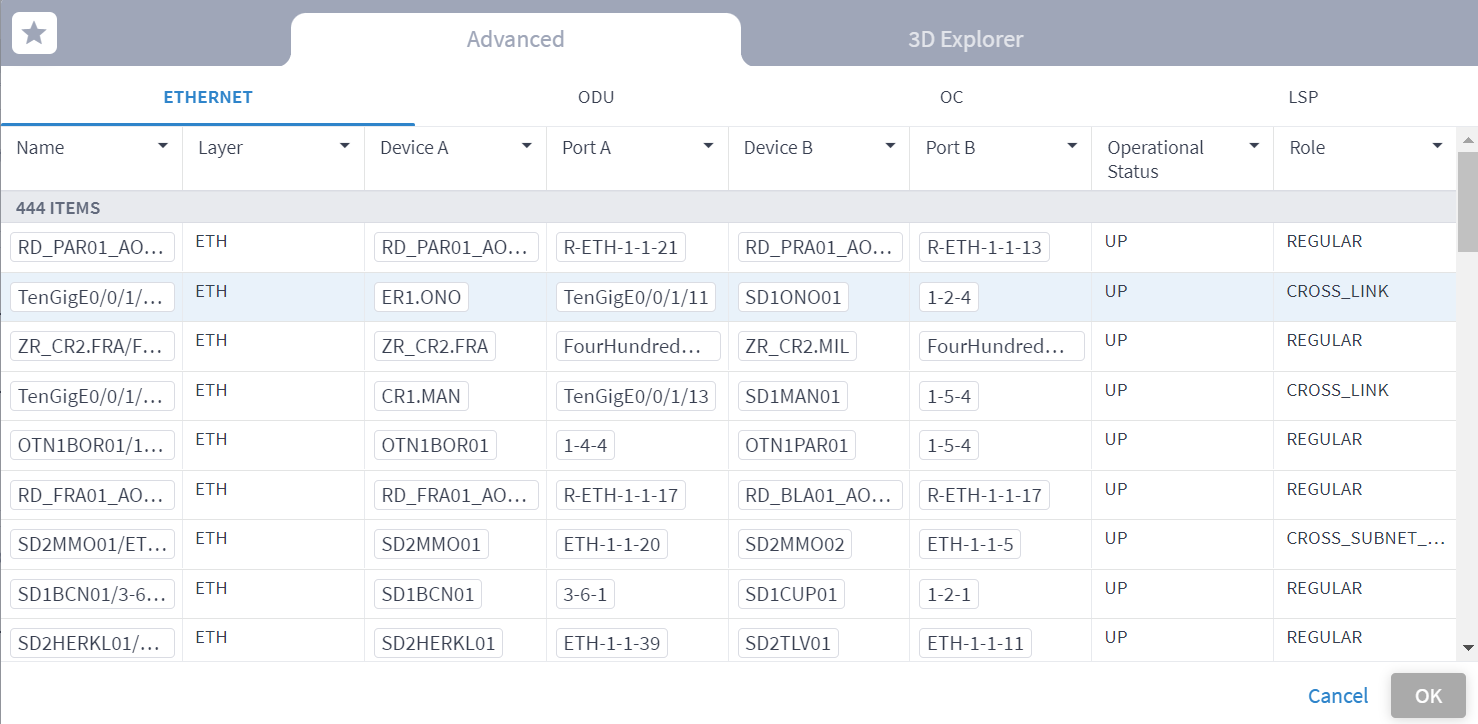Click the SD1BCN01/3-6 name cell
The image size is (1478, 724).
(x=92, y=594)
